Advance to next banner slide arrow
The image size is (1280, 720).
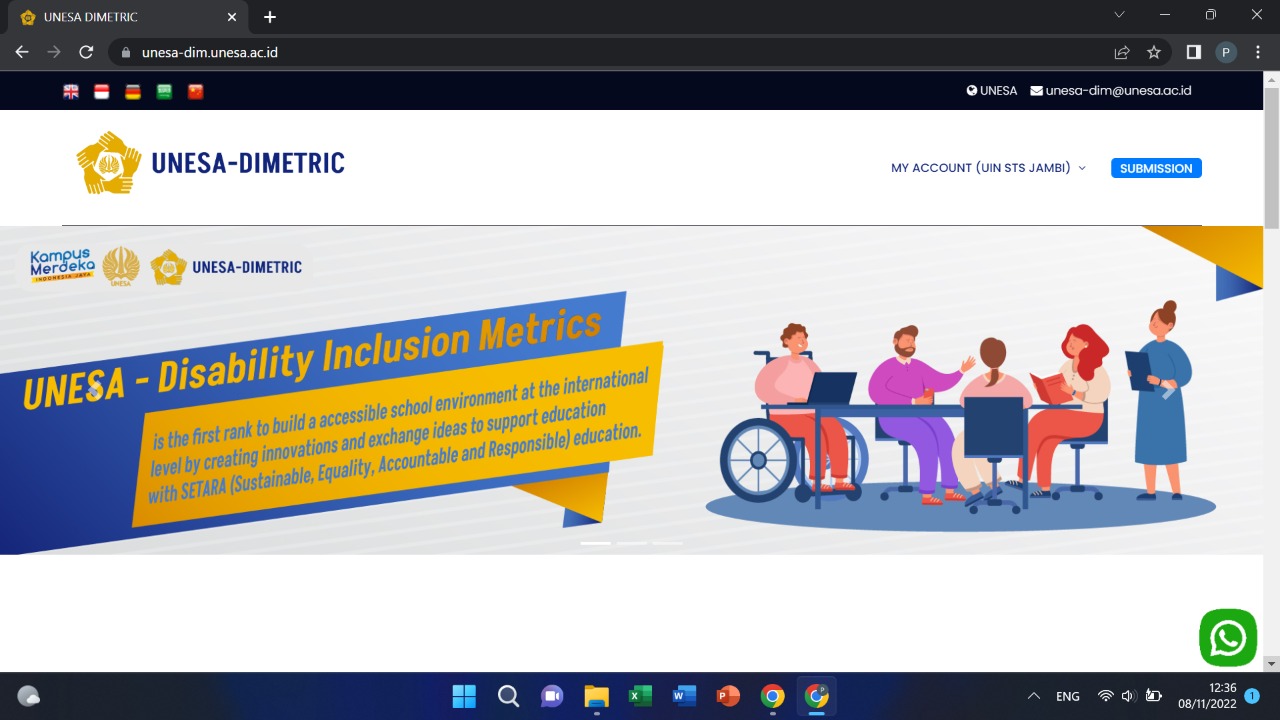tap(1167, 390)
